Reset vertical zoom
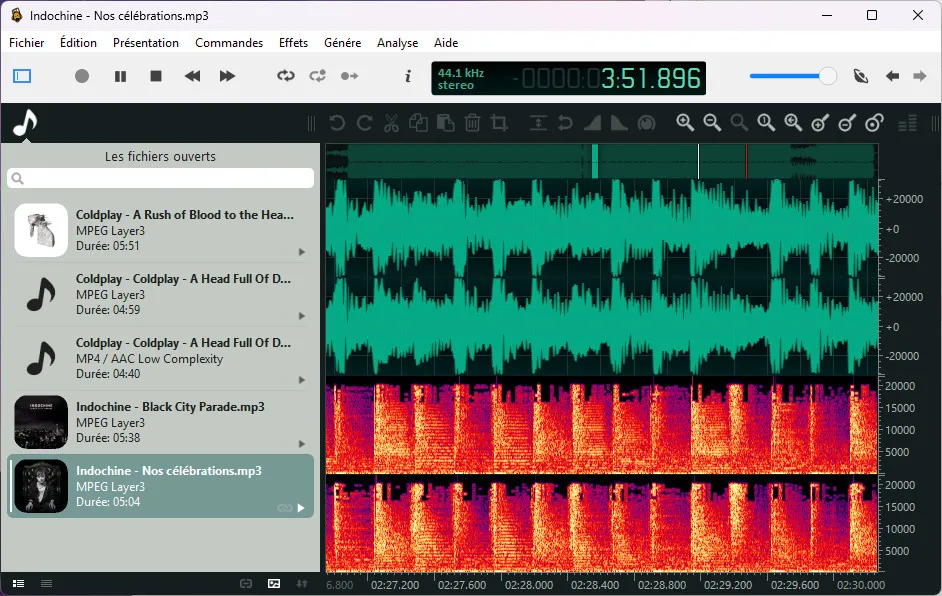 point(874,123)
